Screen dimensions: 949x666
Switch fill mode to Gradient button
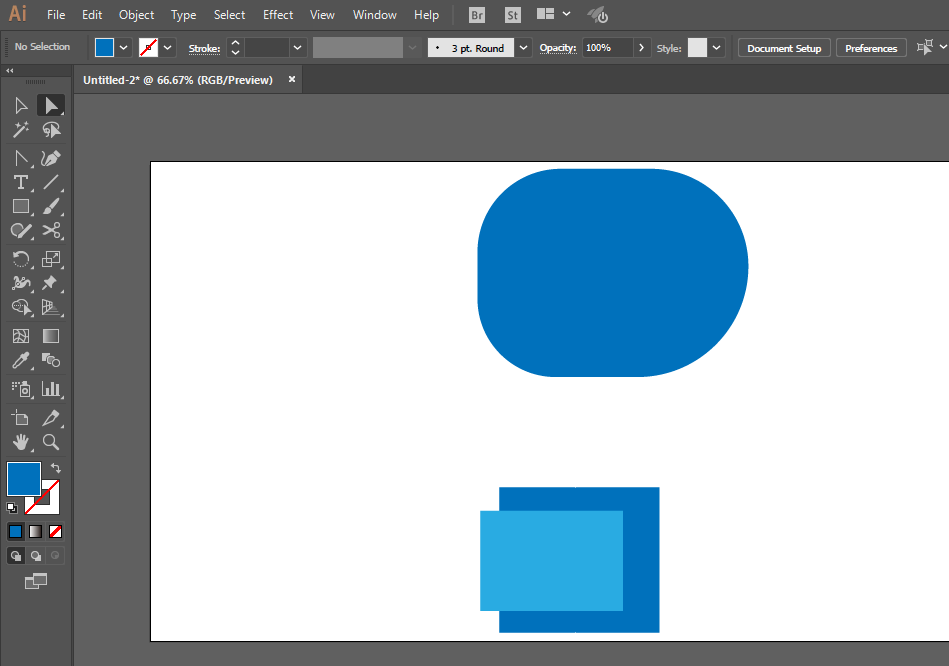(35, 531)
